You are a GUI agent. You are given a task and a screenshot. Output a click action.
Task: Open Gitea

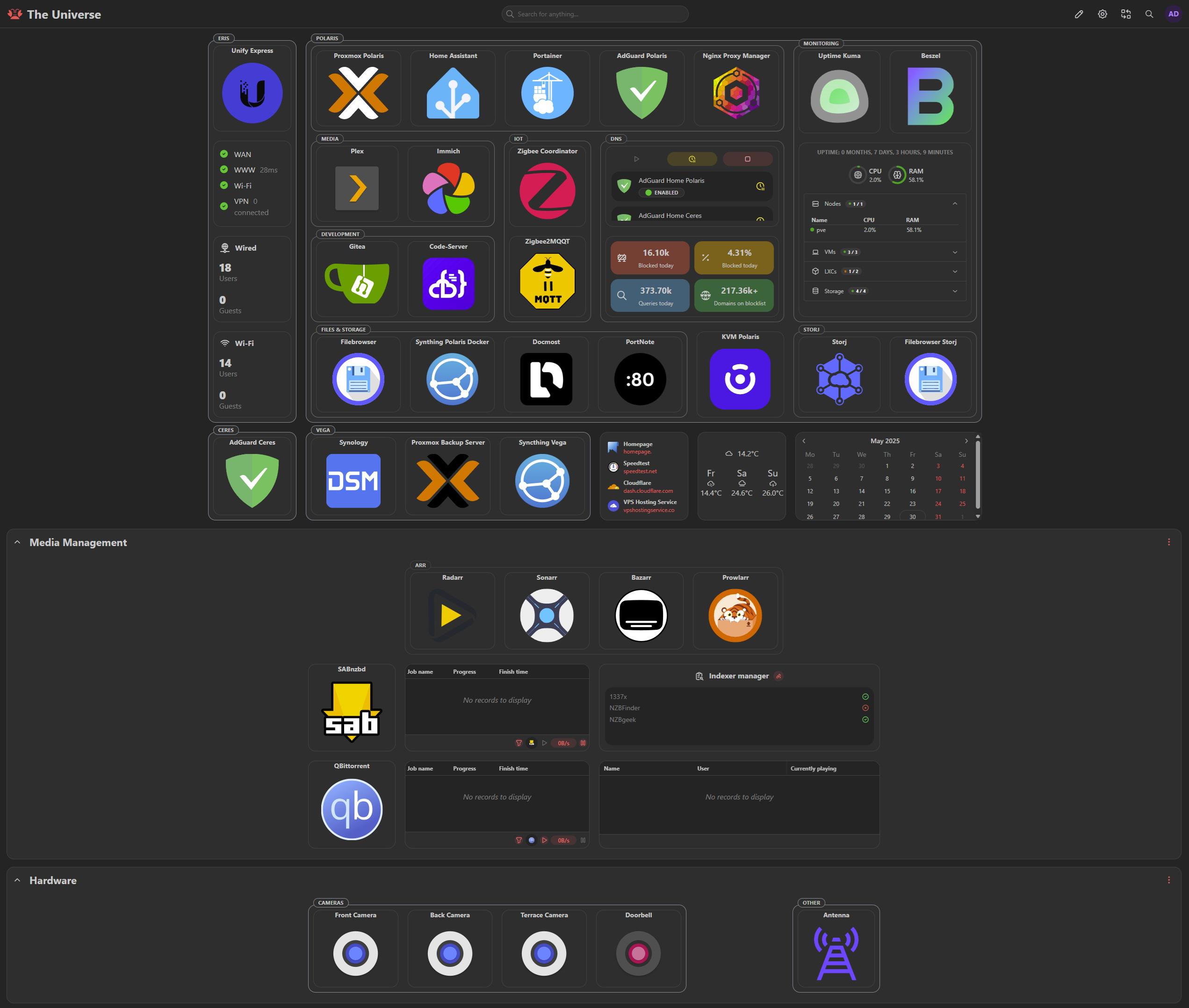[x=357, y=279]
